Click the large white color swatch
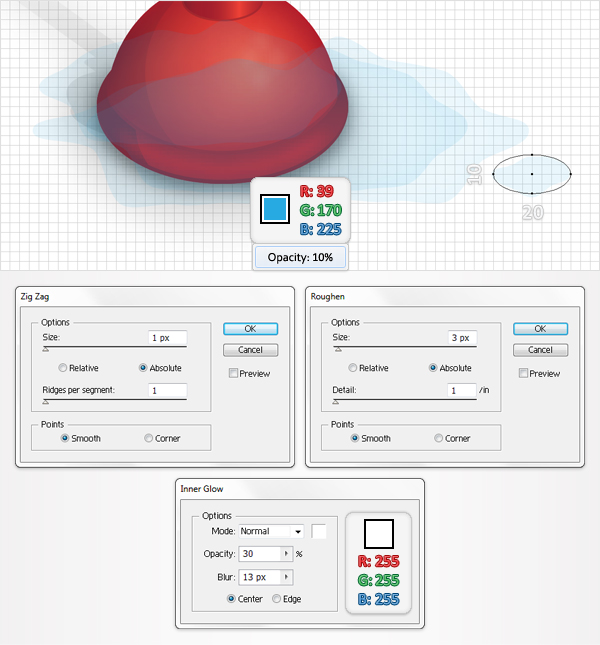The height and width of the screenshot is (645, 600). (379, 534)
